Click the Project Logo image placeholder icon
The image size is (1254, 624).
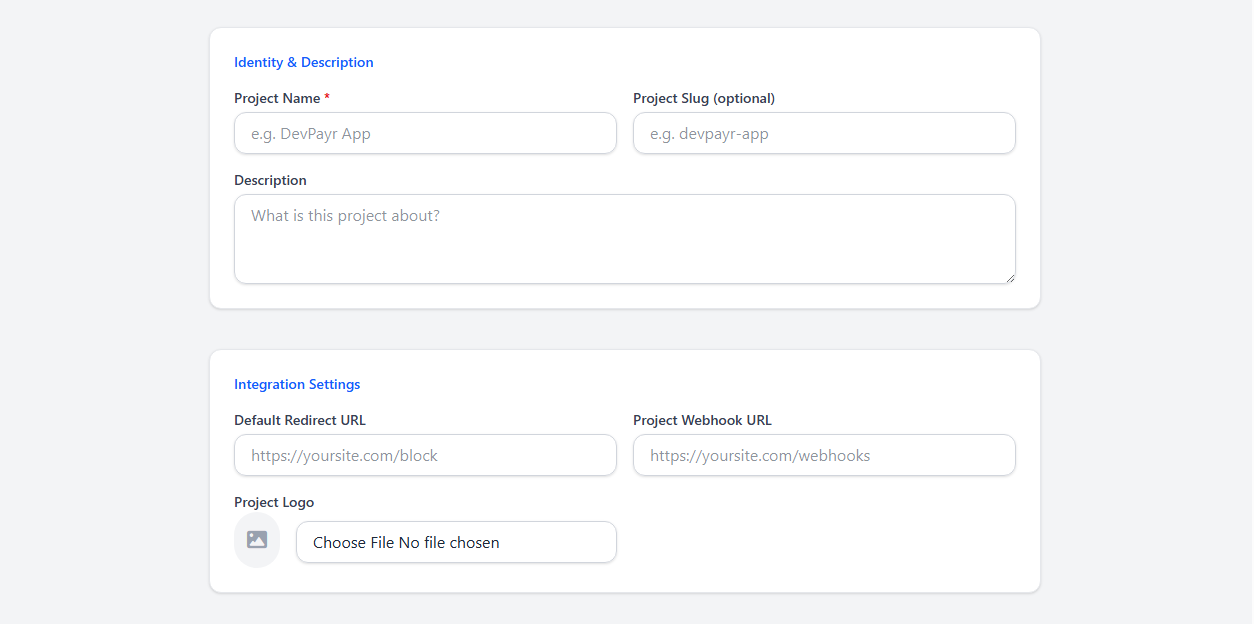click(x=257, y=540)
